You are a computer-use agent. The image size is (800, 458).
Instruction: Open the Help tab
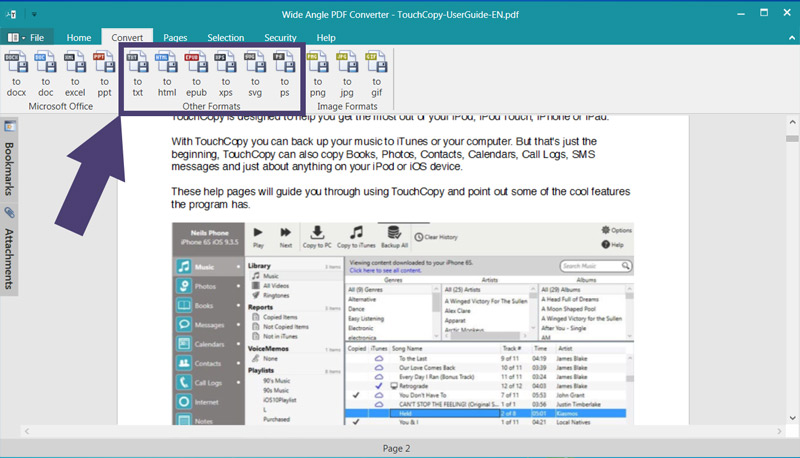click(326, 37)
